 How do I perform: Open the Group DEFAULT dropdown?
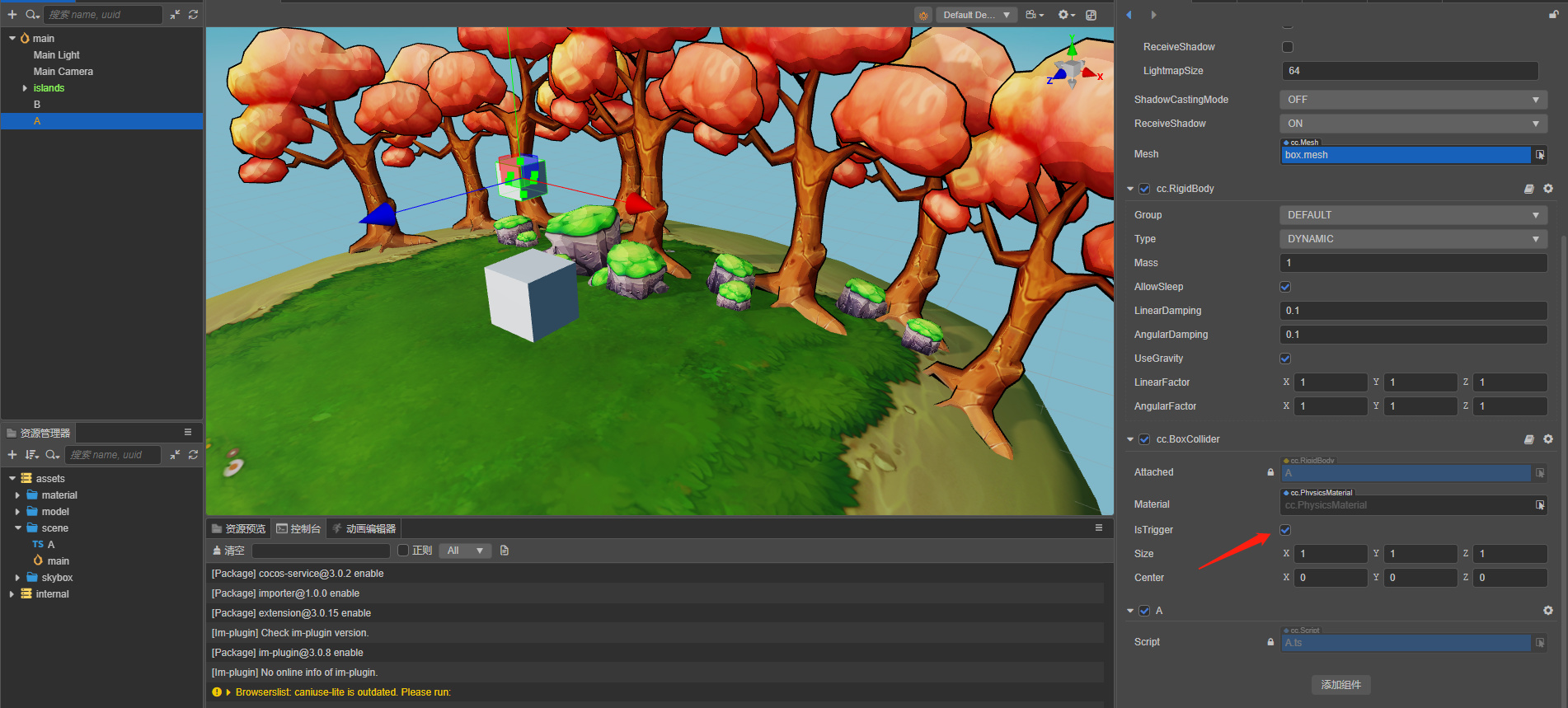pos(1413,215)
